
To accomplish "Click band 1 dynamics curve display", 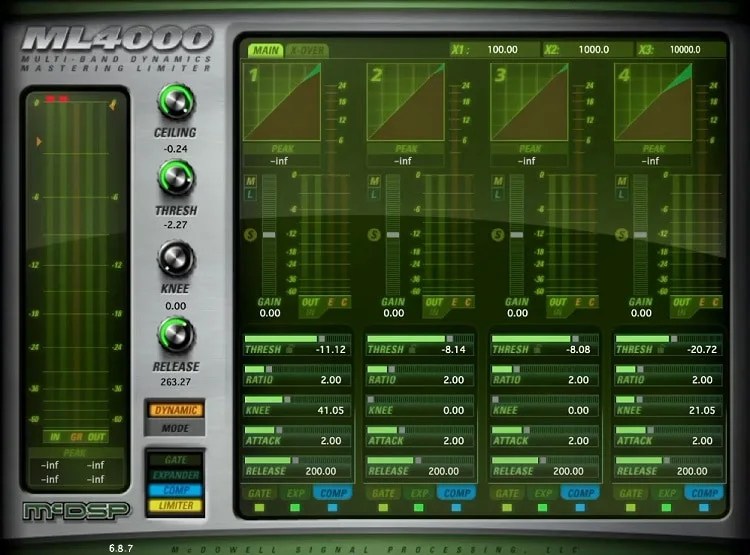I will (282, 102).
